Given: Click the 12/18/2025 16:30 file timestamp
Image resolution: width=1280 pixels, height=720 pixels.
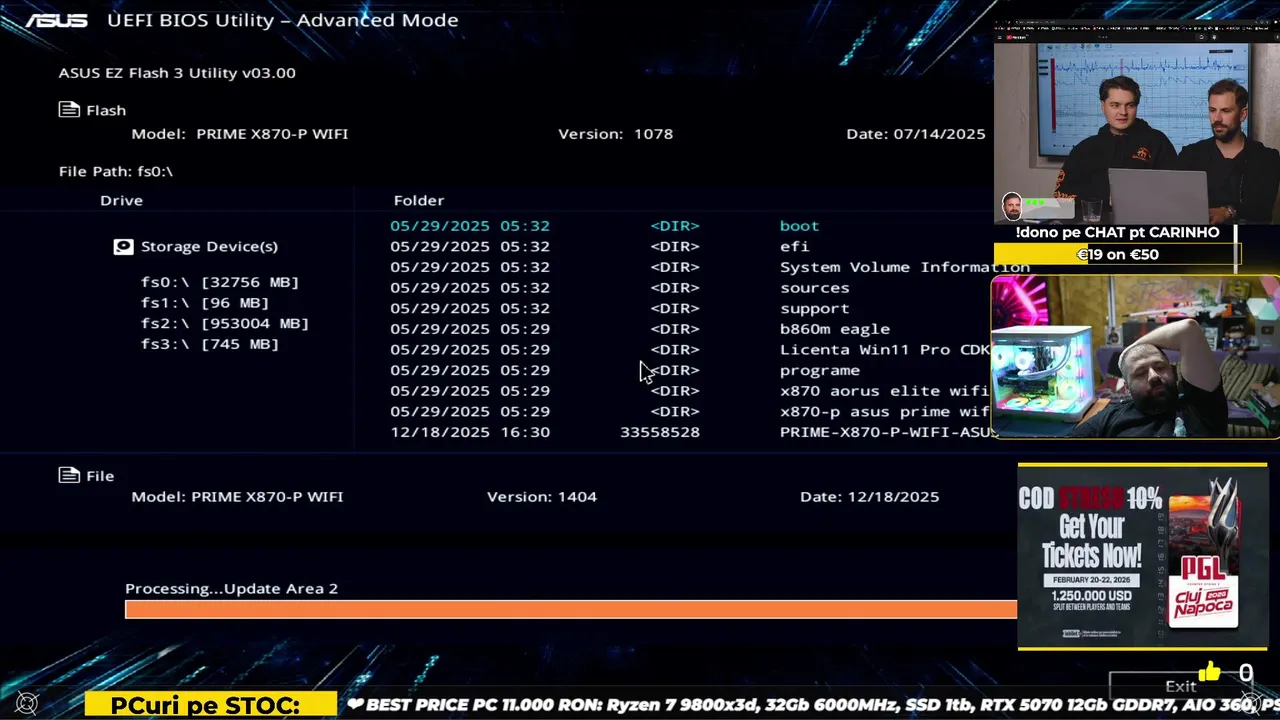Looking at the screenshot, I should tap(470, 432).
